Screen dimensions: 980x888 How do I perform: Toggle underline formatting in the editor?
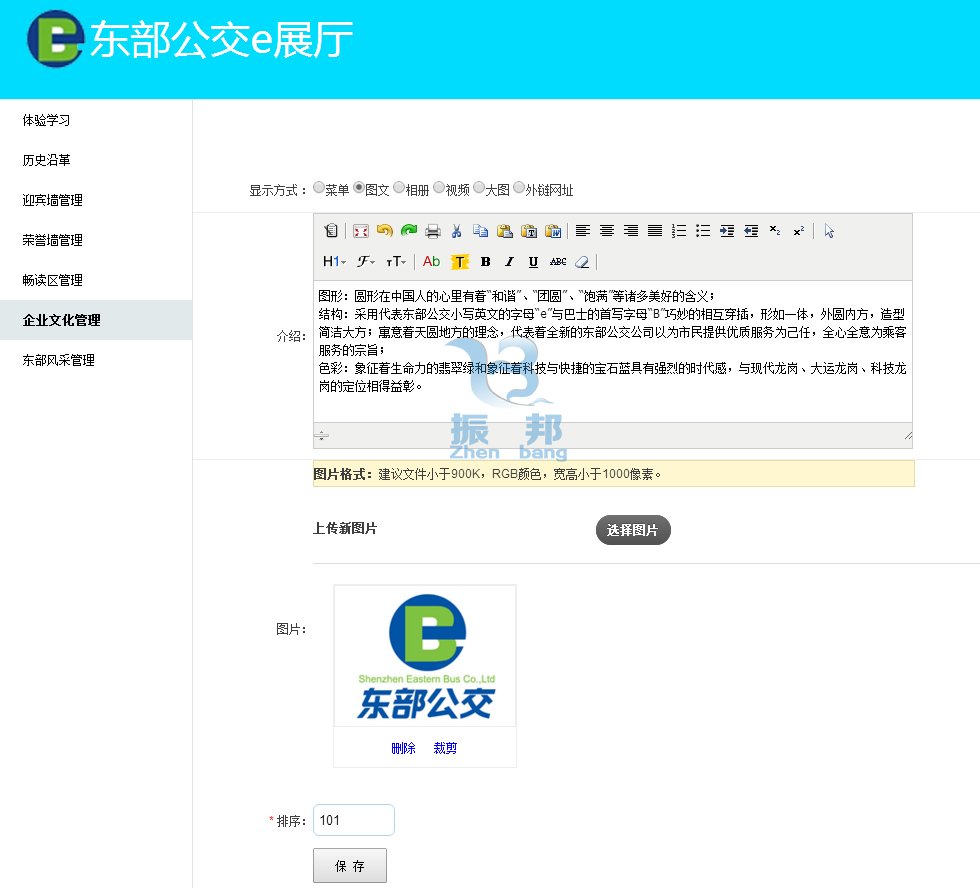click(x=533, y=262)
